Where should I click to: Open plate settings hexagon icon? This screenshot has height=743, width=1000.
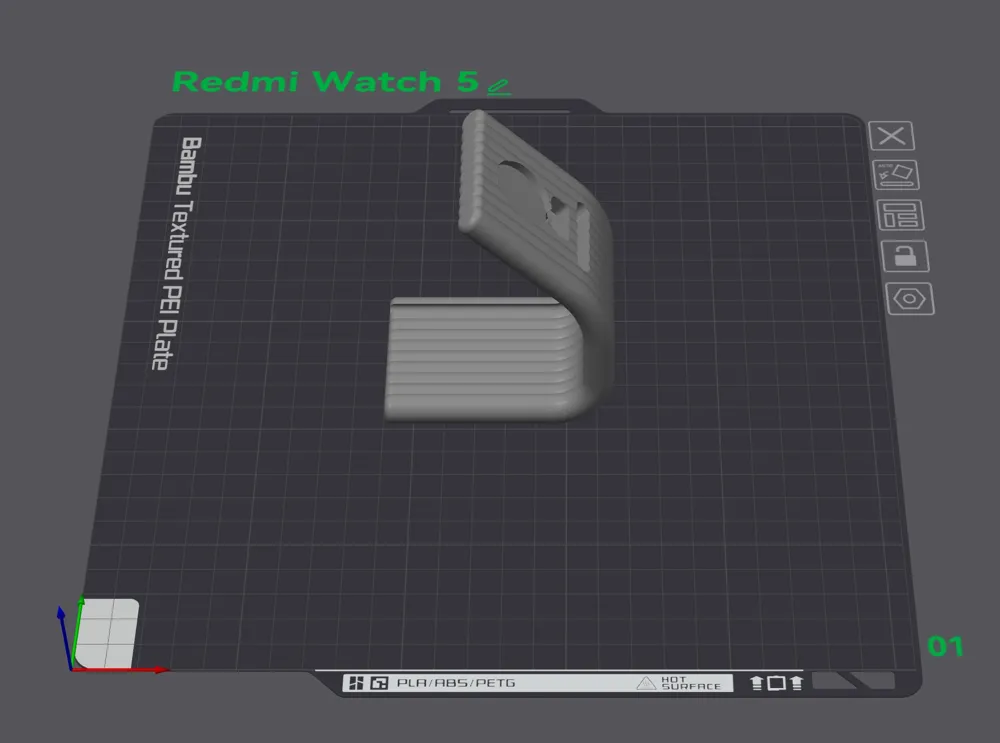coord(909,298)
